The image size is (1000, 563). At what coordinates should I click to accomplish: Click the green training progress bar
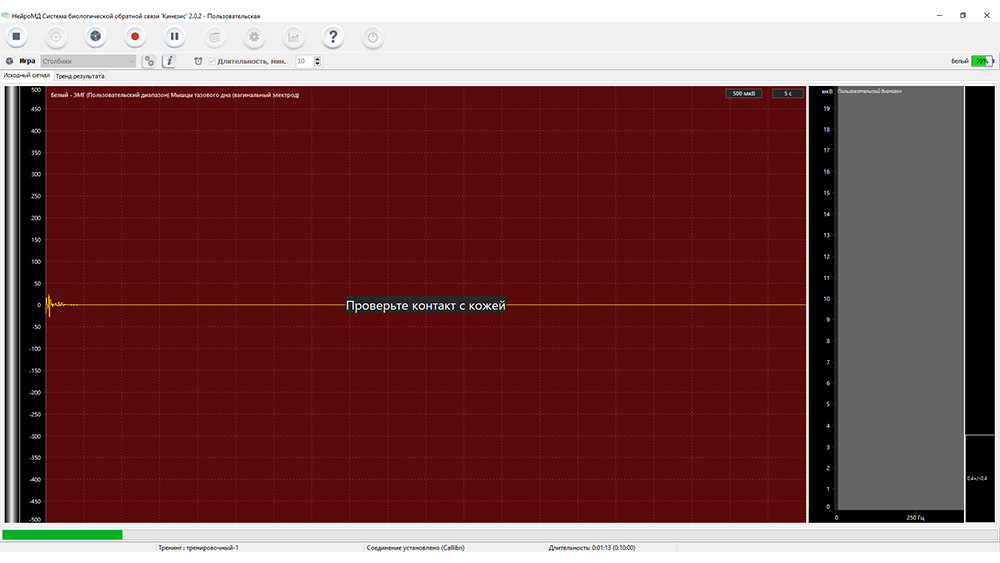coord(62,535)
